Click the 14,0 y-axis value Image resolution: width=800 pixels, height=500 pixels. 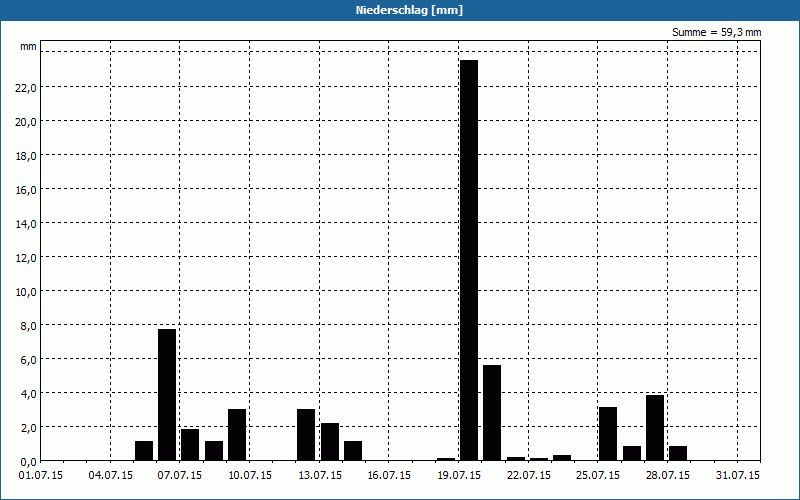click(26, 223)
